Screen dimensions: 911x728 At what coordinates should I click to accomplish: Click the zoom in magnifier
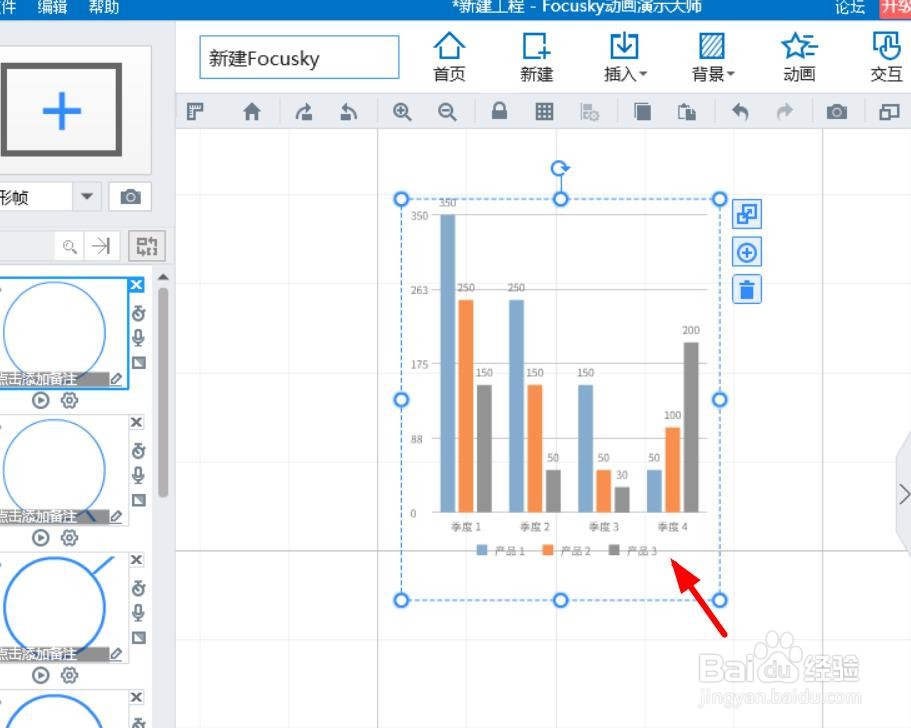pos(402,111)
